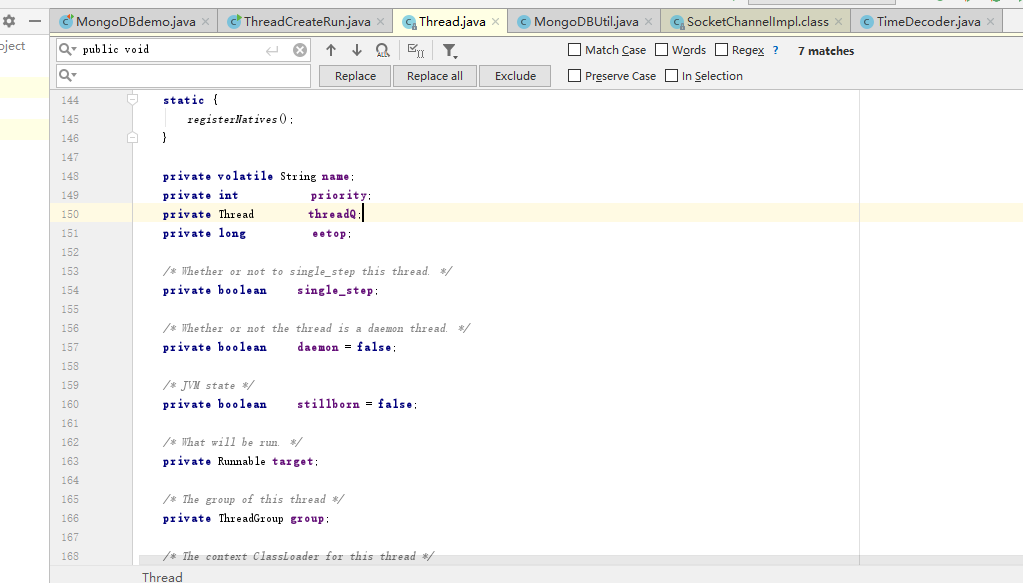Insert new line icon in find field
Viewport: 1023px width, 583px height.
click(272, 50)
